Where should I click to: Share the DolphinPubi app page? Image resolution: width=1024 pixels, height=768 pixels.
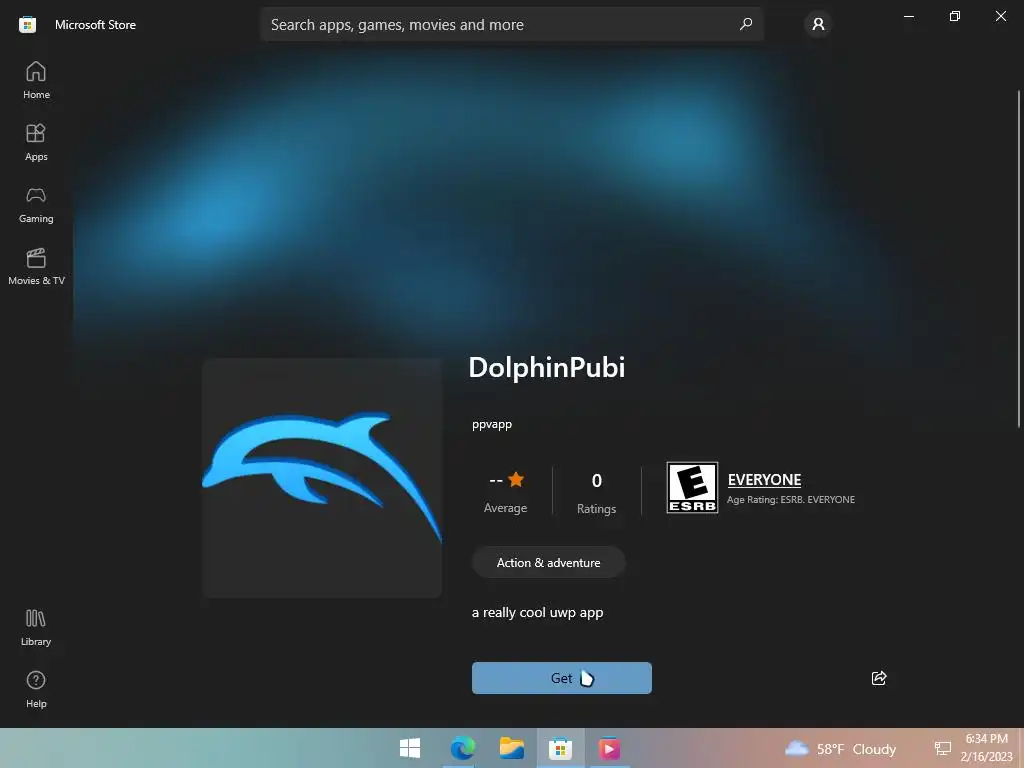[879, 678]
